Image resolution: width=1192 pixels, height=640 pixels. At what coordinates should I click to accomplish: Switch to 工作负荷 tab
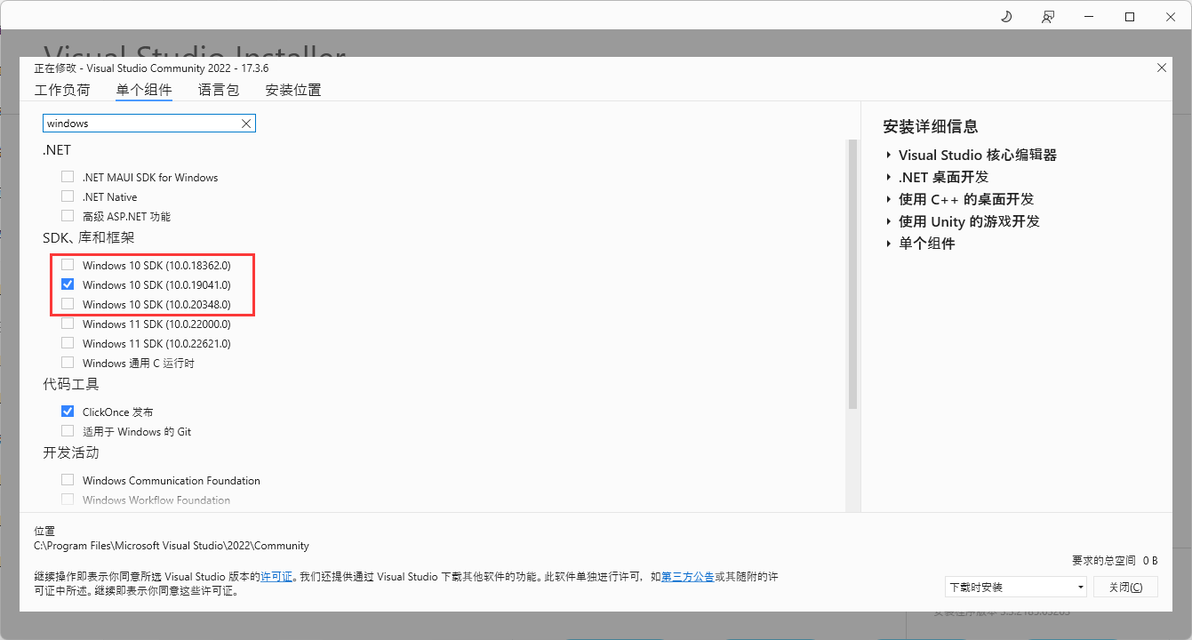click(x=62, y=90)
